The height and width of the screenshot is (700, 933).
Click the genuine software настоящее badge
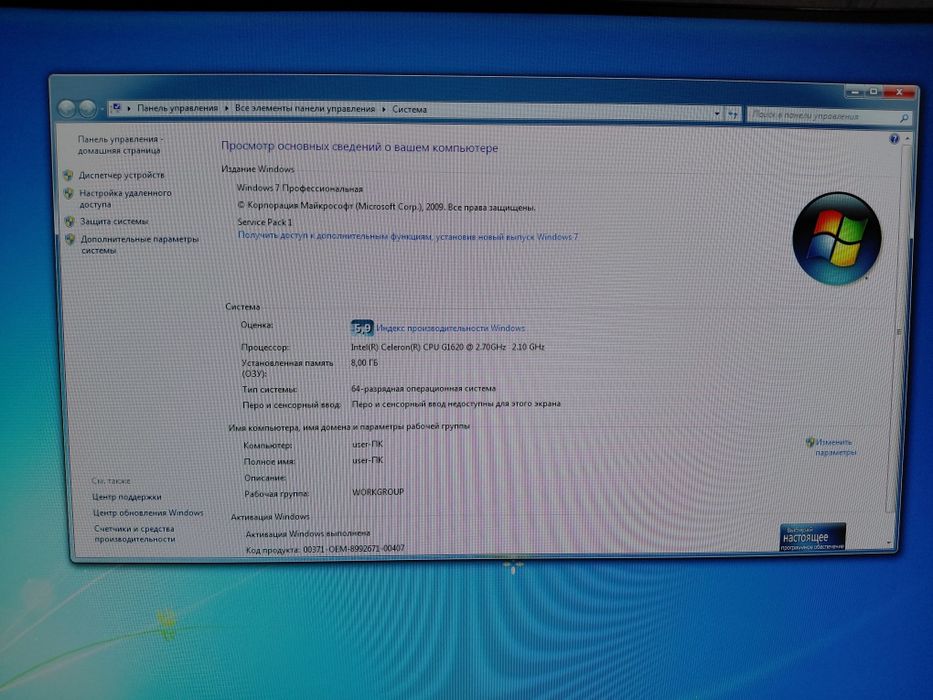[812, 536]
